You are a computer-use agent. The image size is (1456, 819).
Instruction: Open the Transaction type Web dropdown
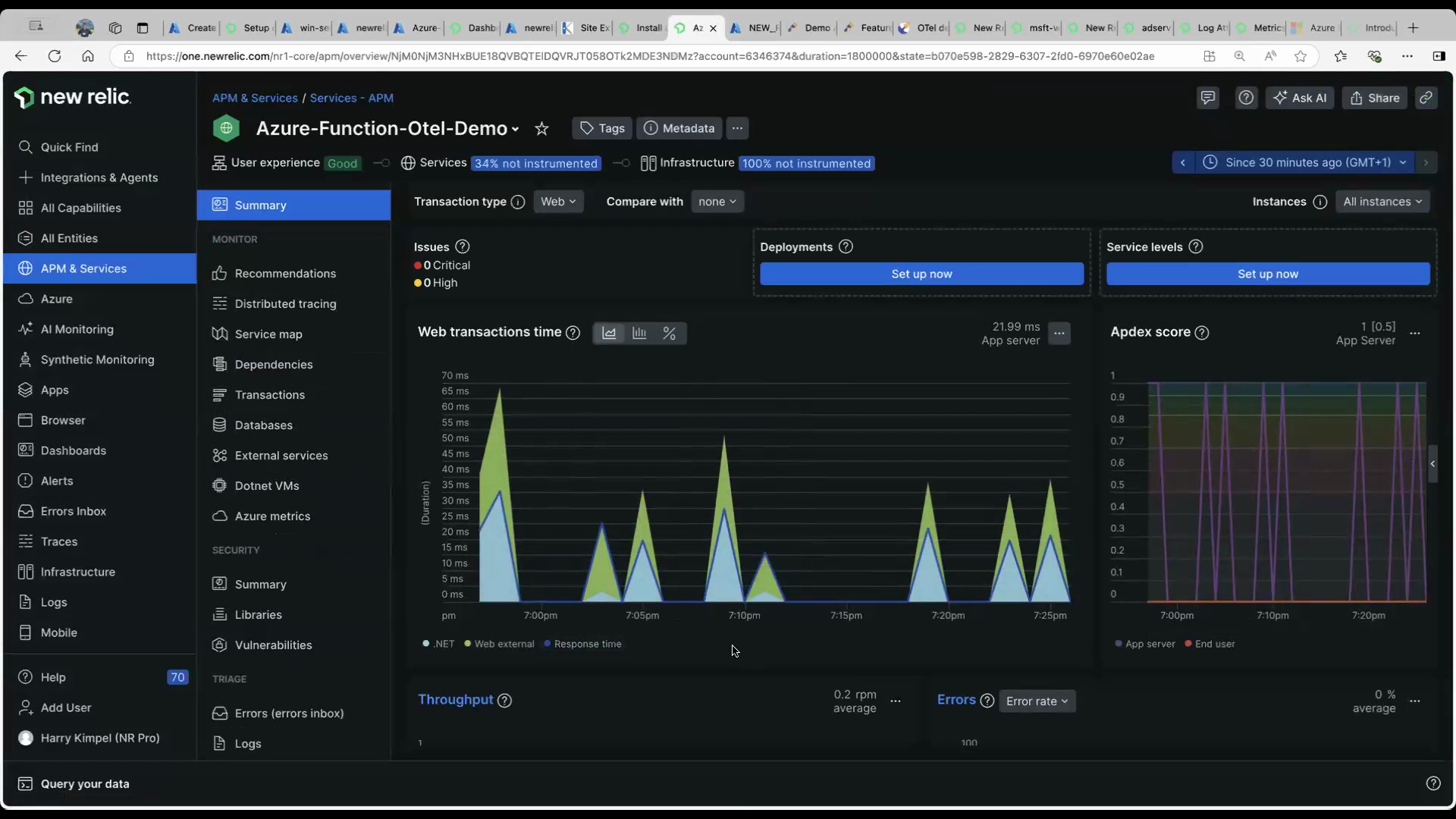(x=558, y=202)
